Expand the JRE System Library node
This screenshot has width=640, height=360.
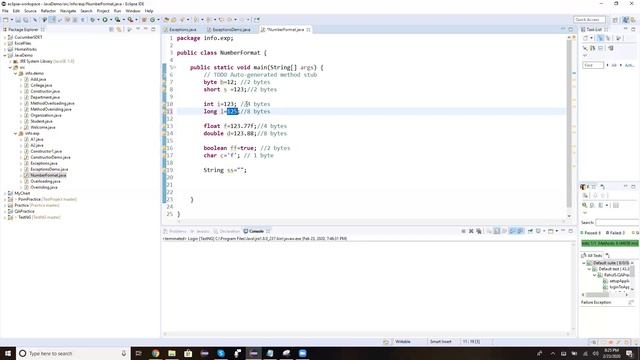10,61
